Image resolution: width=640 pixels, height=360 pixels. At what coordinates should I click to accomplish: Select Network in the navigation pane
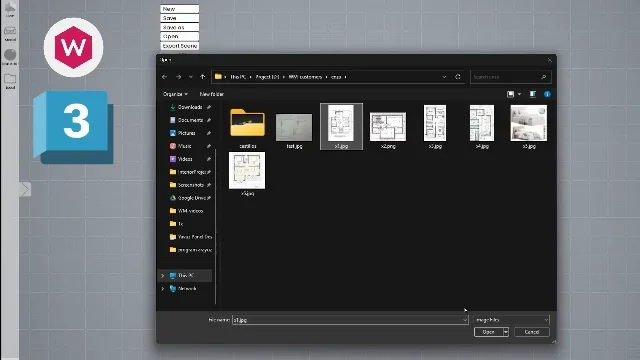187,289
